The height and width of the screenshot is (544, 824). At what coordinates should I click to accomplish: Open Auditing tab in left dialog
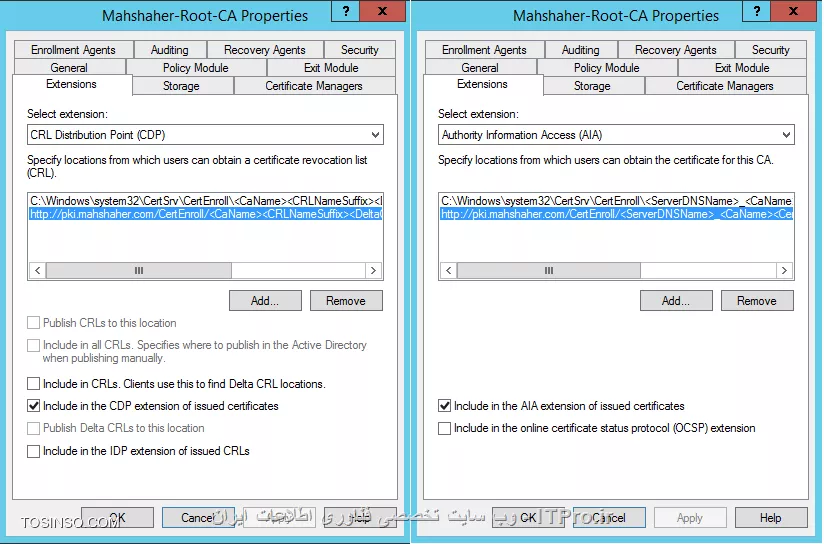(170, 49)
